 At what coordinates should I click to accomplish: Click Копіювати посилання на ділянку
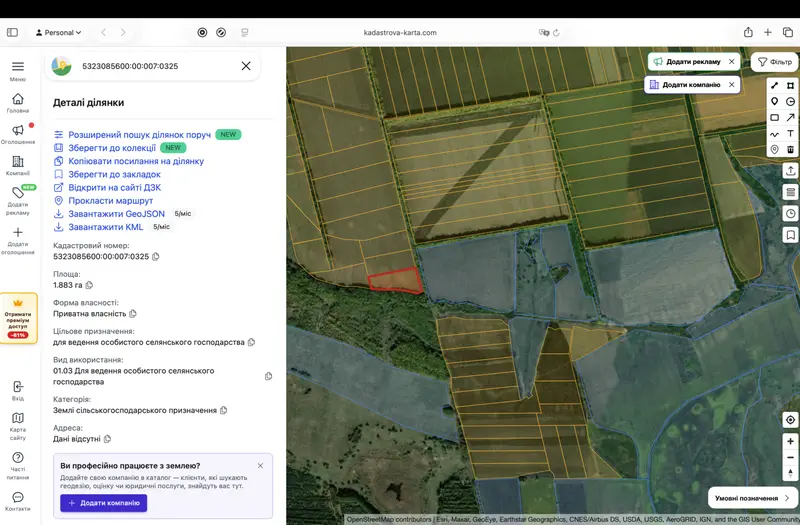pyautogui.click(x=136, y=161)
